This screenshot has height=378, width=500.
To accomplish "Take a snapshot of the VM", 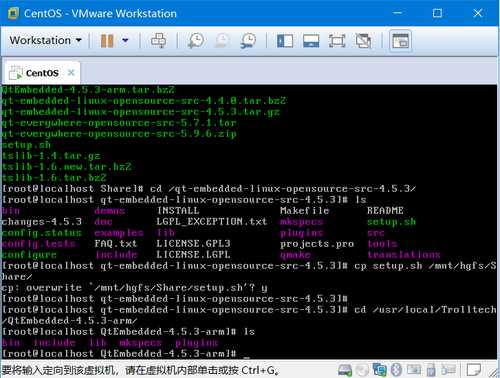I will [196, 41].
